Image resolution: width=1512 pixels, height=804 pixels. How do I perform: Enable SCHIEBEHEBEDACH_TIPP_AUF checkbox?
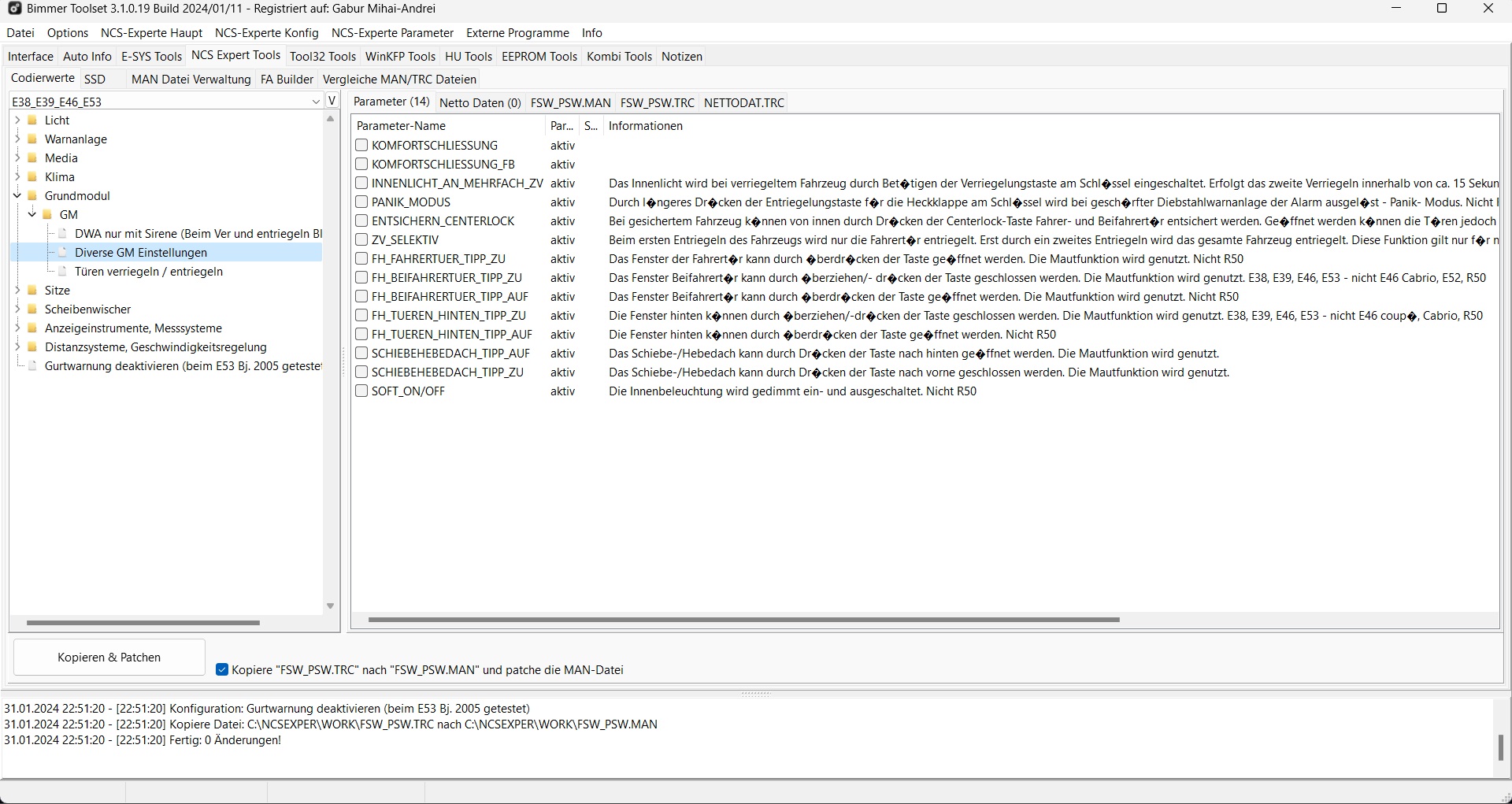361,354
